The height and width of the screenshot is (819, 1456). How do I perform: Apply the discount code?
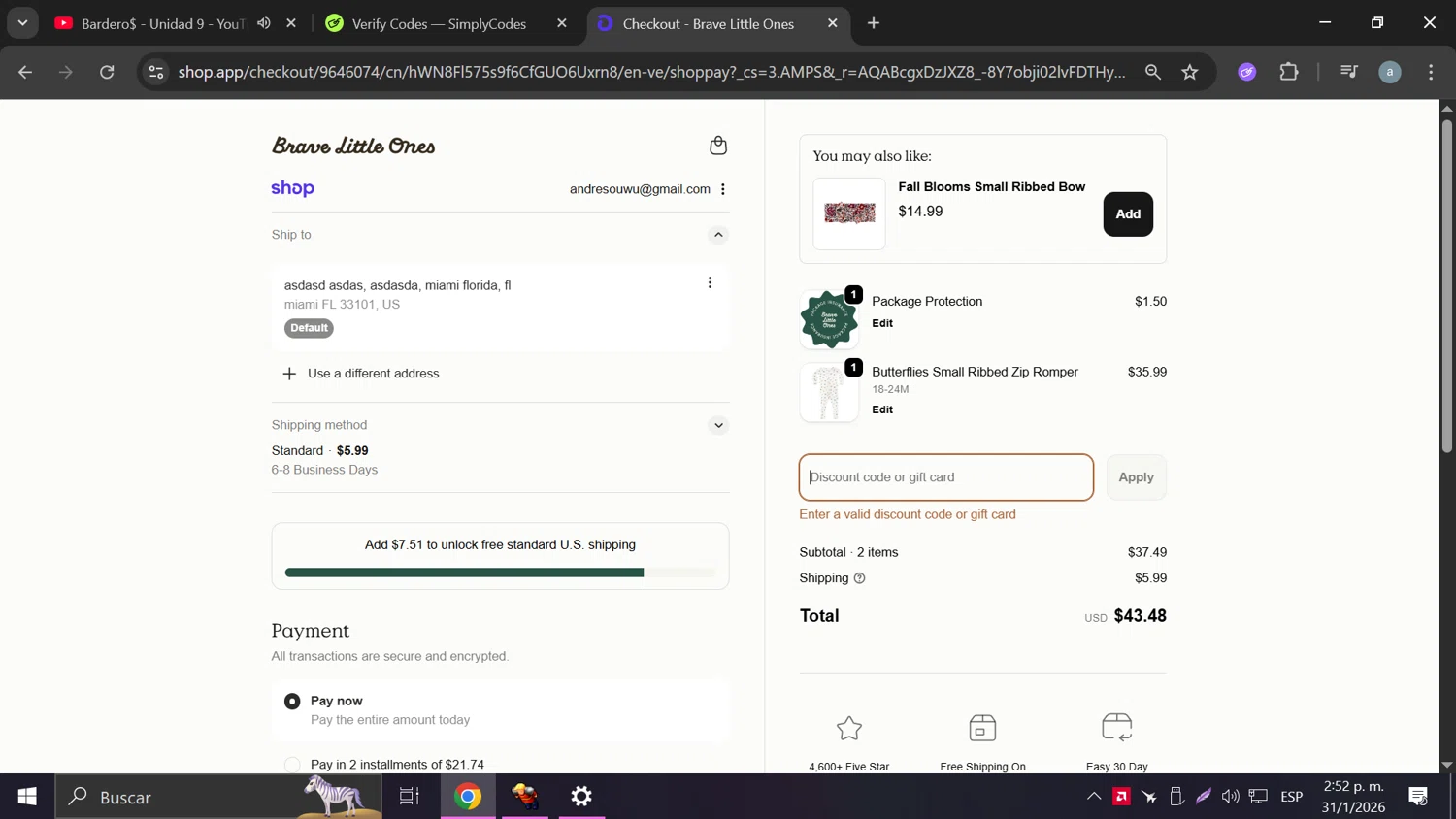[x=1136, y=477]
